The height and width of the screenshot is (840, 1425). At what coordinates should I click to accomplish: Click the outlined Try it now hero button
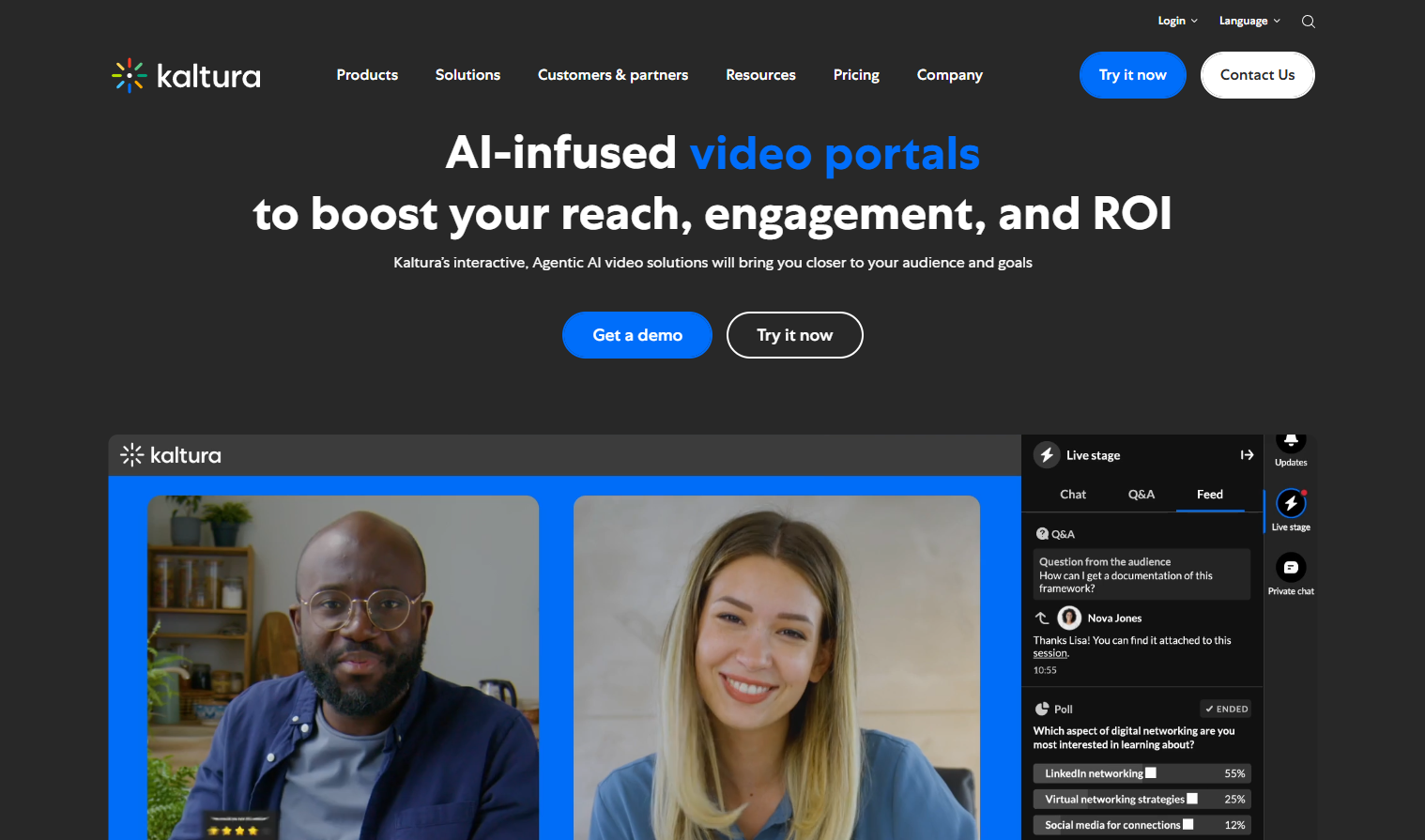(794, 335)
